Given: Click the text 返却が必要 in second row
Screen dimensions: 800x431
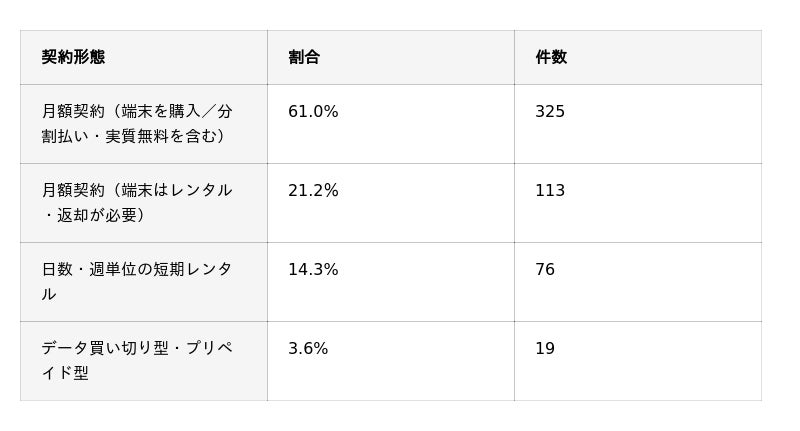Looking at the screenshot, I should [x=97, y=216].
